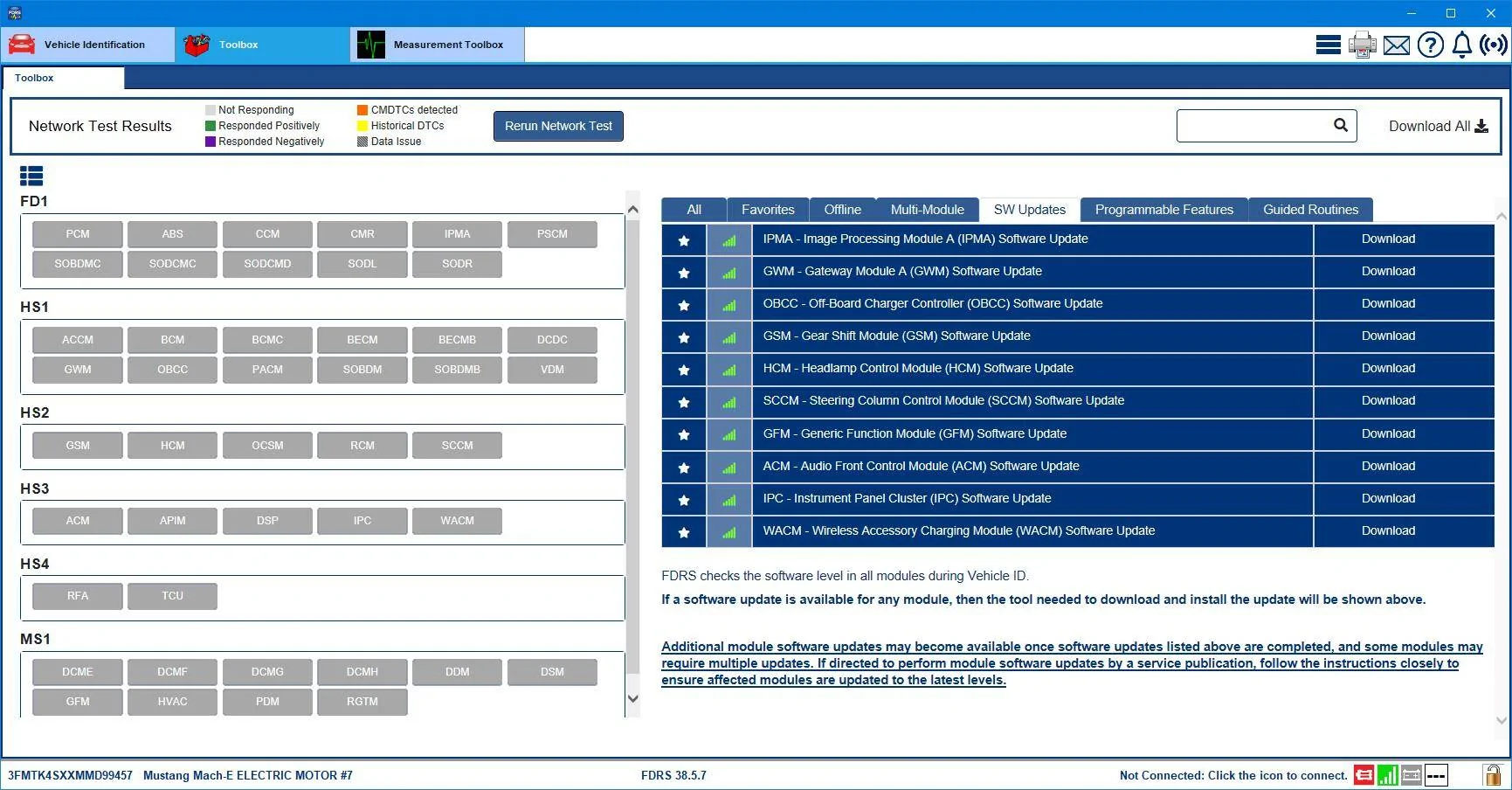Favorite star for ACM software update

click(684, 467)
